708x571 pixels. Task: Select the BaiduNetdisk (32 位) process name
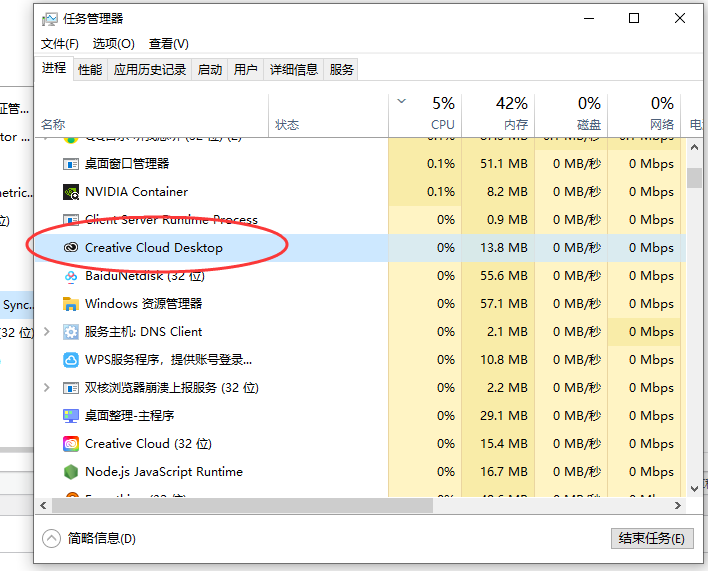pyautogui.click(x=145, y=276)
